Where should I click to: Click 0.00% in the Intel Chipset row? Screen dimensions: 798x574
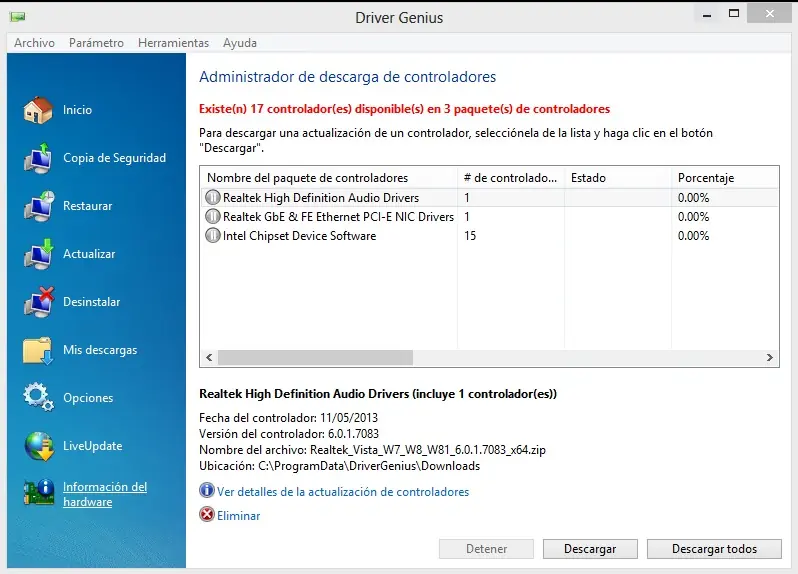tap(693, 236)
